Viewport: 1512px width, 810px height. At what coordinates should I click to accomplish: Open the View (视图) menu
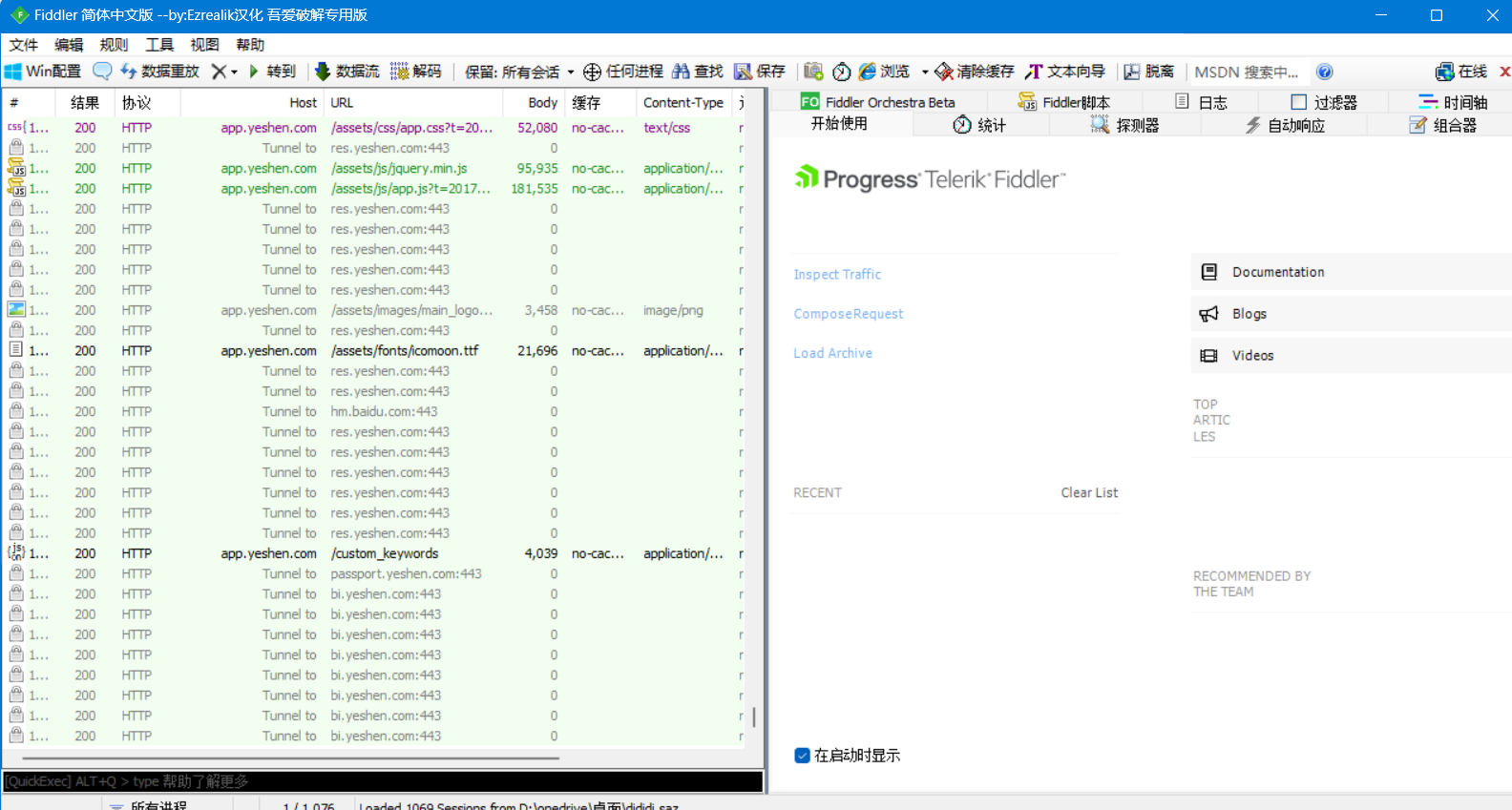click(204, 45)
